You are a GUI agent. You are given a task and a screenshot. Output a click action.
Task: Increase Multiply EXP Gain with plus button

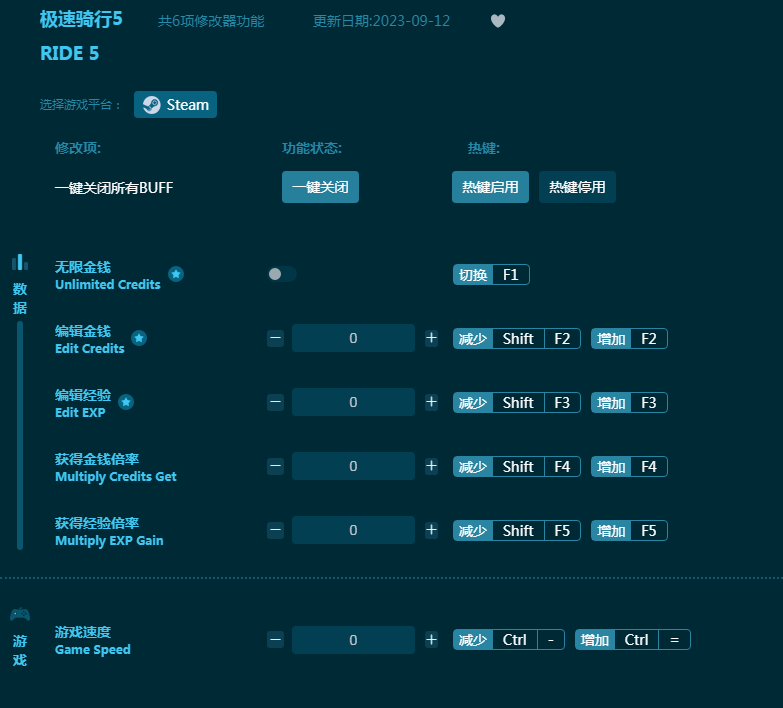point(431,530)
